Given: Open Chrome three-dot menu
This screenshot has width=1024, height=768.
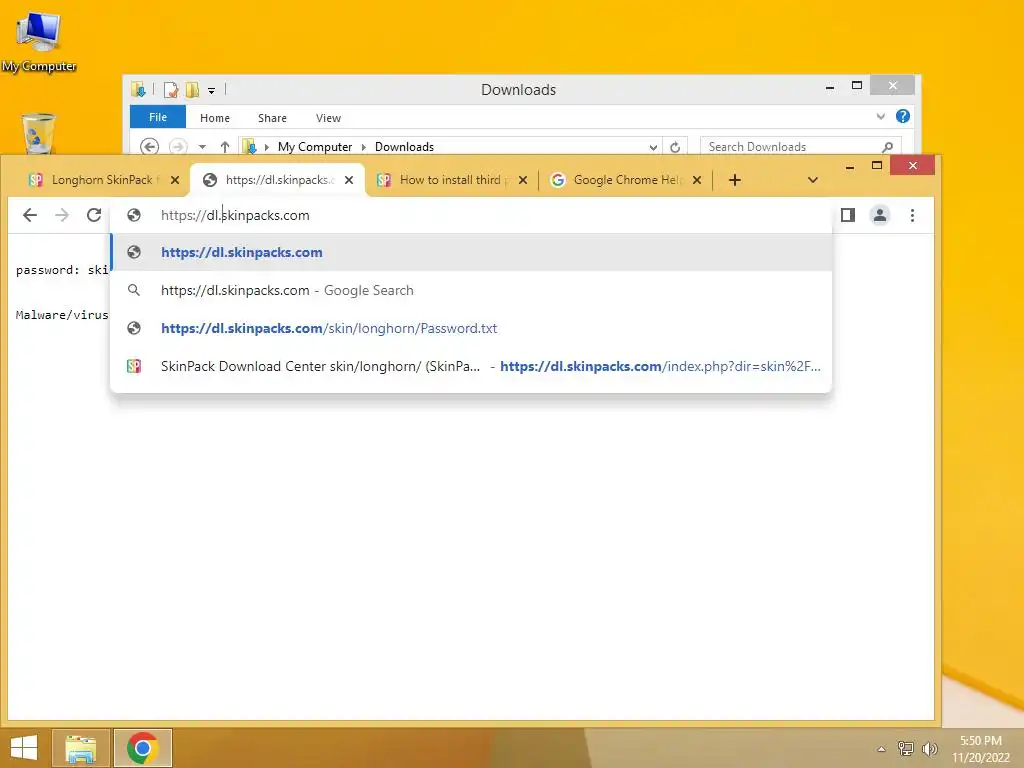Looking at the screenshot, I should [x=912, y=215].
